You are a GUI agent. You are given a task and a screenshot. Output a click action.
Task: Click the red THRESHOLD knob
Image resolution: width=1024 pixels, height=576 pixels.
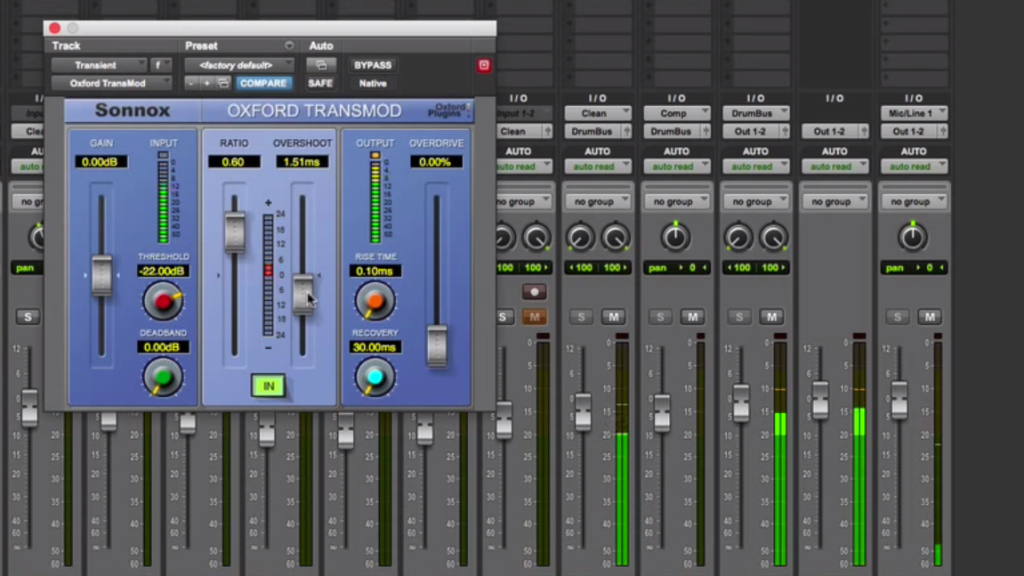pos(162,299)
